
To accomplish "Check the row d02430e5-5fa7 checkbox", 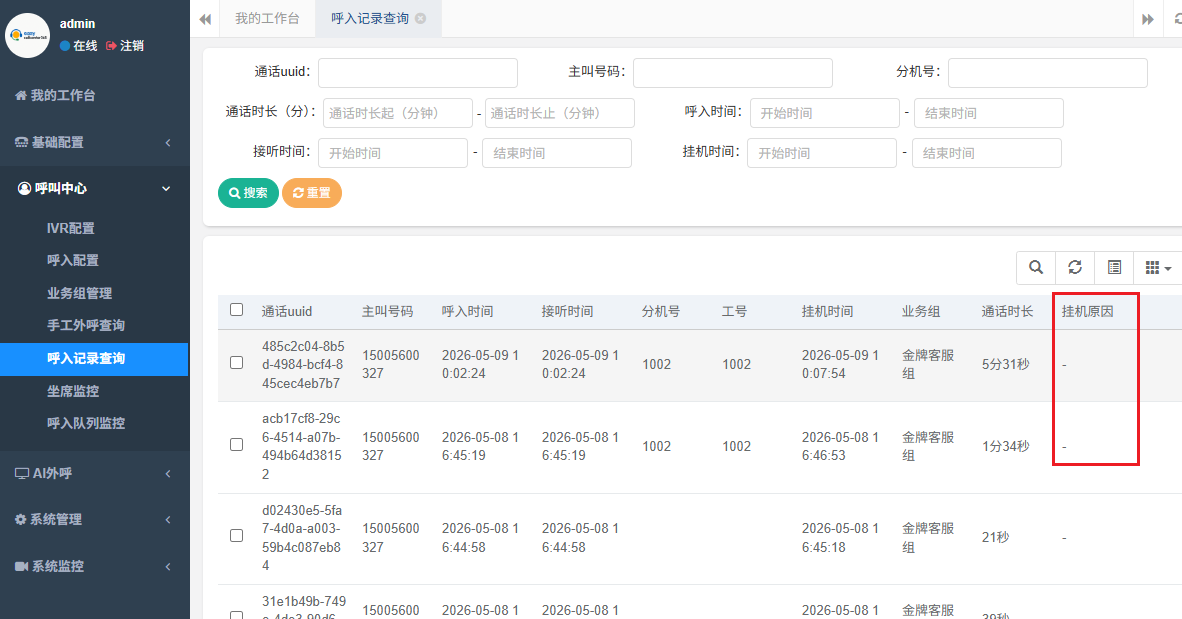I will (x=237, y=535).
